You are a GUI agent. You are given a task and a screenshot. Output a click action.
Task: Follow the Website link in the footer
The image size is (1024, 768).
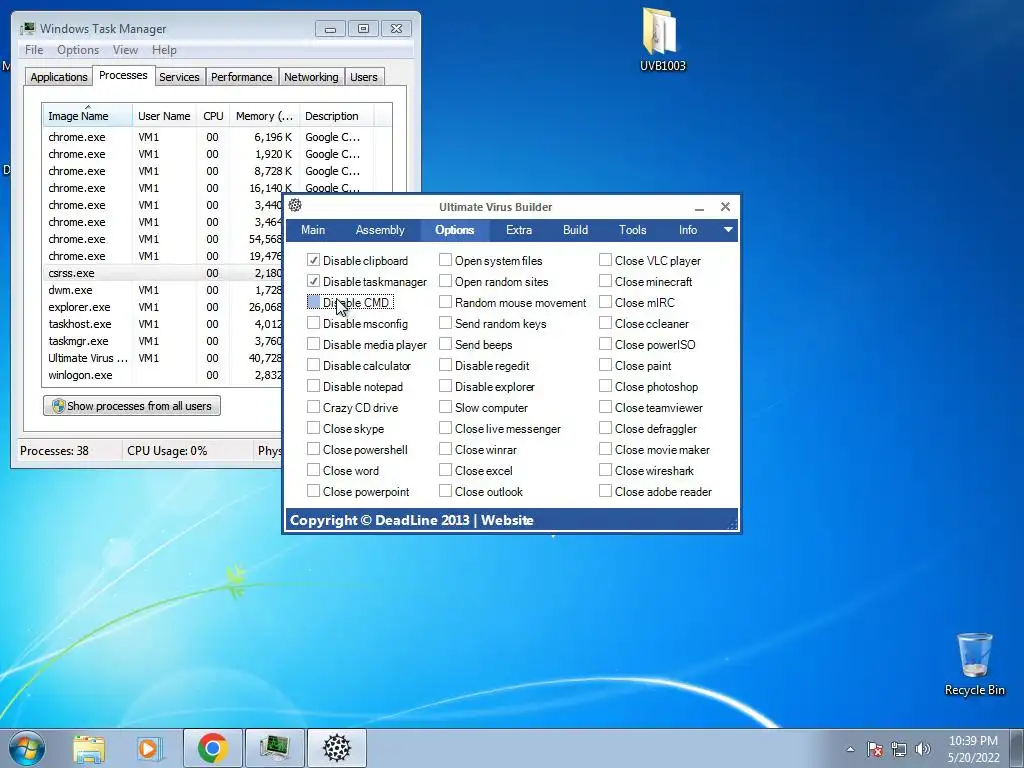click(507, 520)
